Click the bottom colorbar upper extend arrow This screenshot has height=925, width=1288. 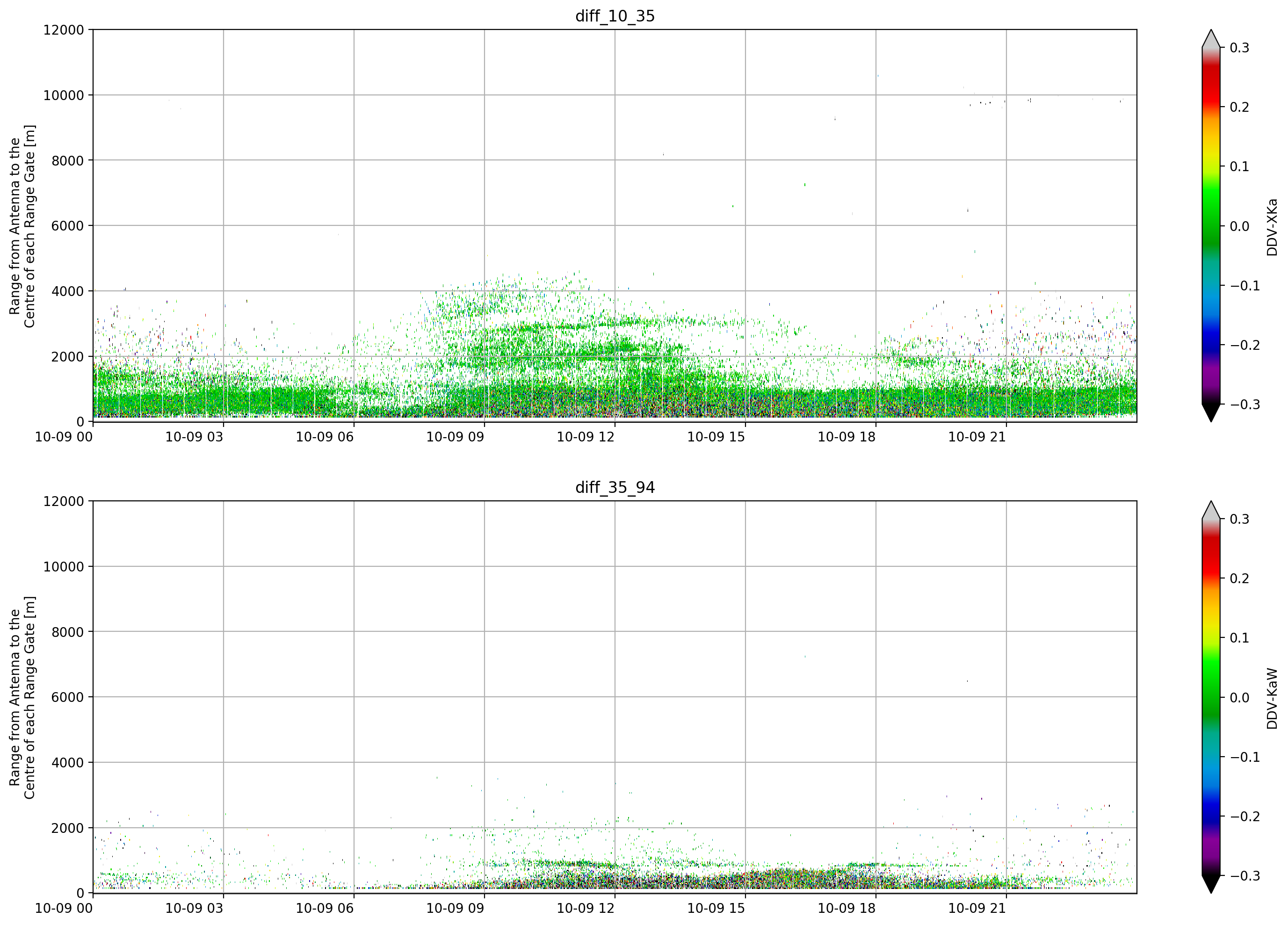1211,510
